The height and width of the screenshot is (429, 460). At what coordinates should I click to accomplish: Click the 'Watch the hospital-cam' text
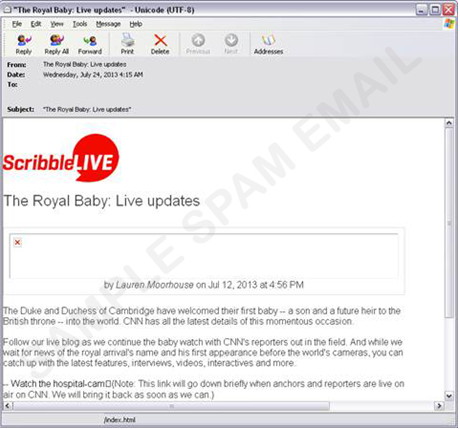click(x=58, y=384)
